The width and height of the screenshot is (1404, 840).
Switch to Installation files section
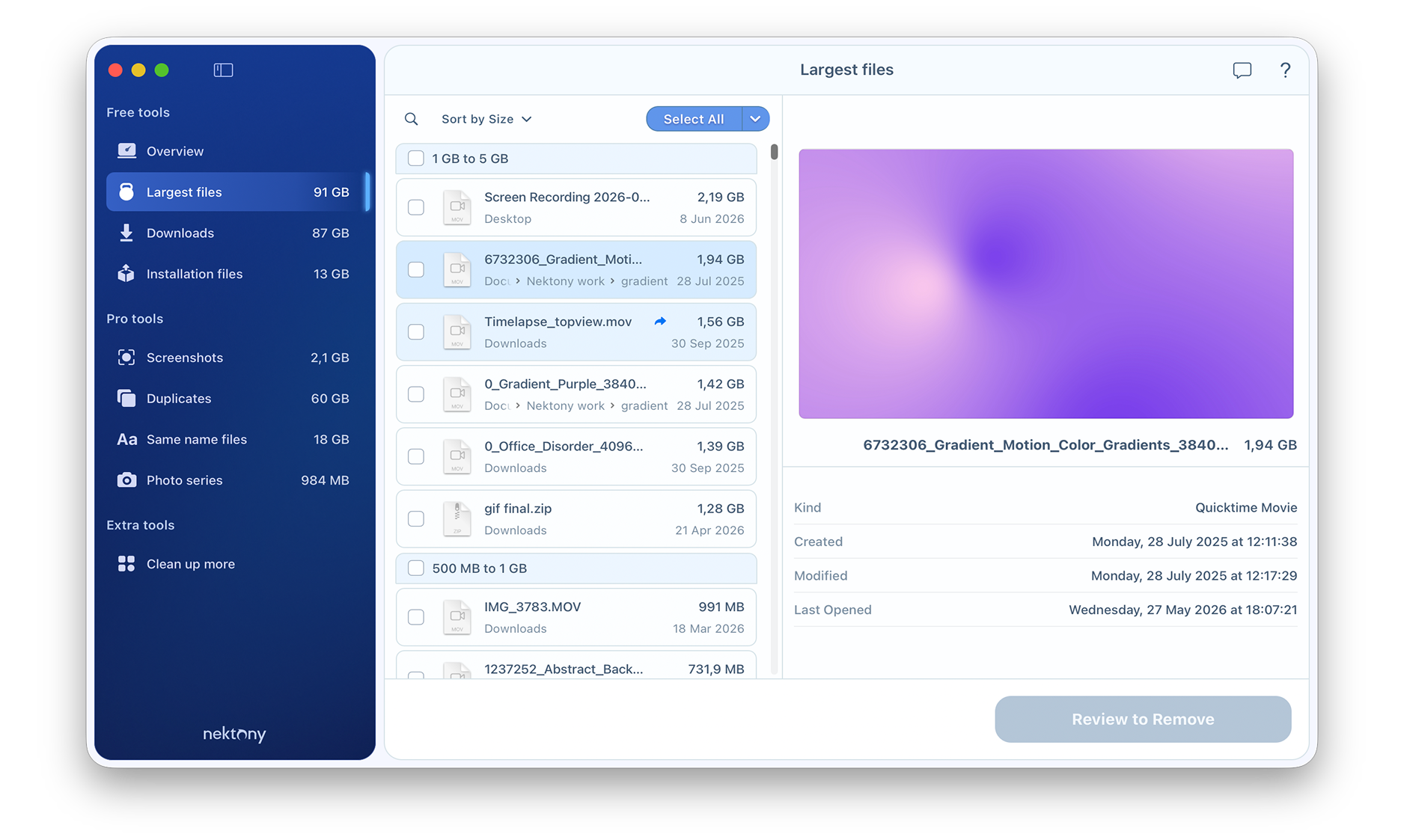click(235, 274)
